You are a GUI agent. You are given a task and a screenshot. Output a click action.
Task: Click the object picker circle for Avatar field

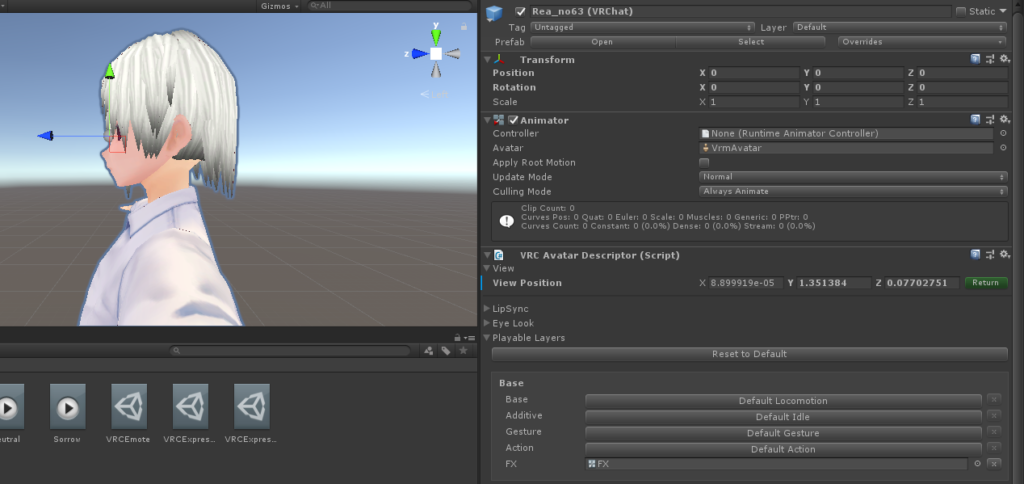pyautogui.click(x=1003, y=148)
